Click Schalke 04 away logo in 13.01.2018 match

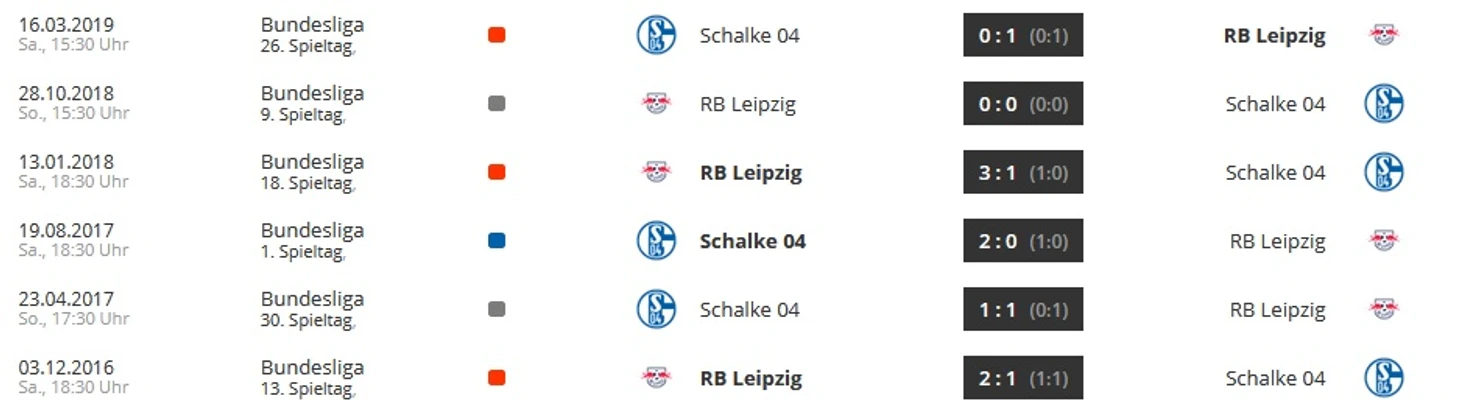click(1384, 172)
